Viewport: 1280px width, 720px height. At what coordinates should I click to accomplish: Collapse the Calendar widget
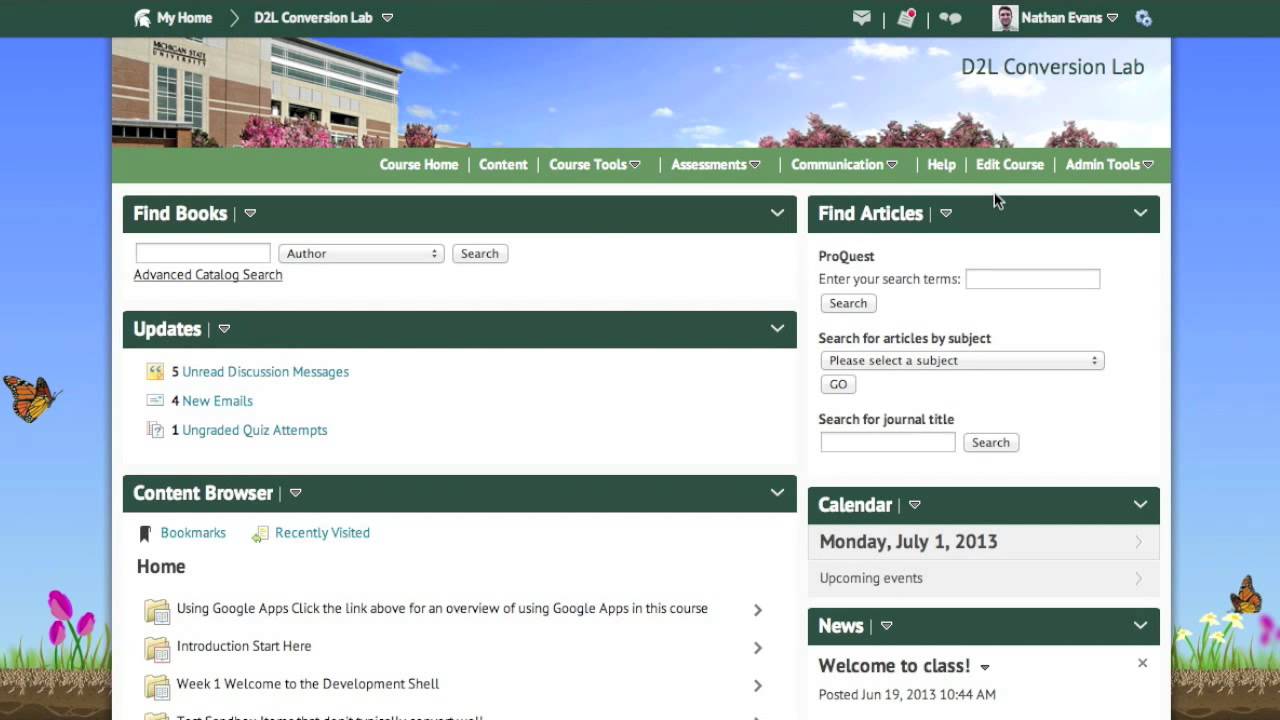(1140, 505)
